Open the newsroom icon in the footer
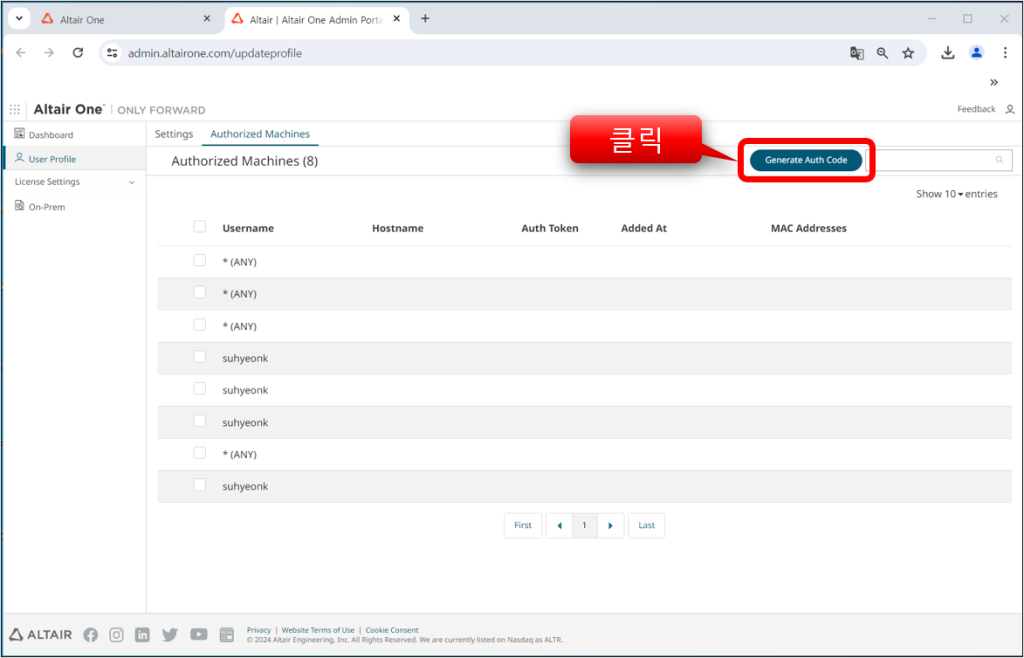The width and height of the screenshot is (1024, 658). pyautogui.click(x=227, y=634)
